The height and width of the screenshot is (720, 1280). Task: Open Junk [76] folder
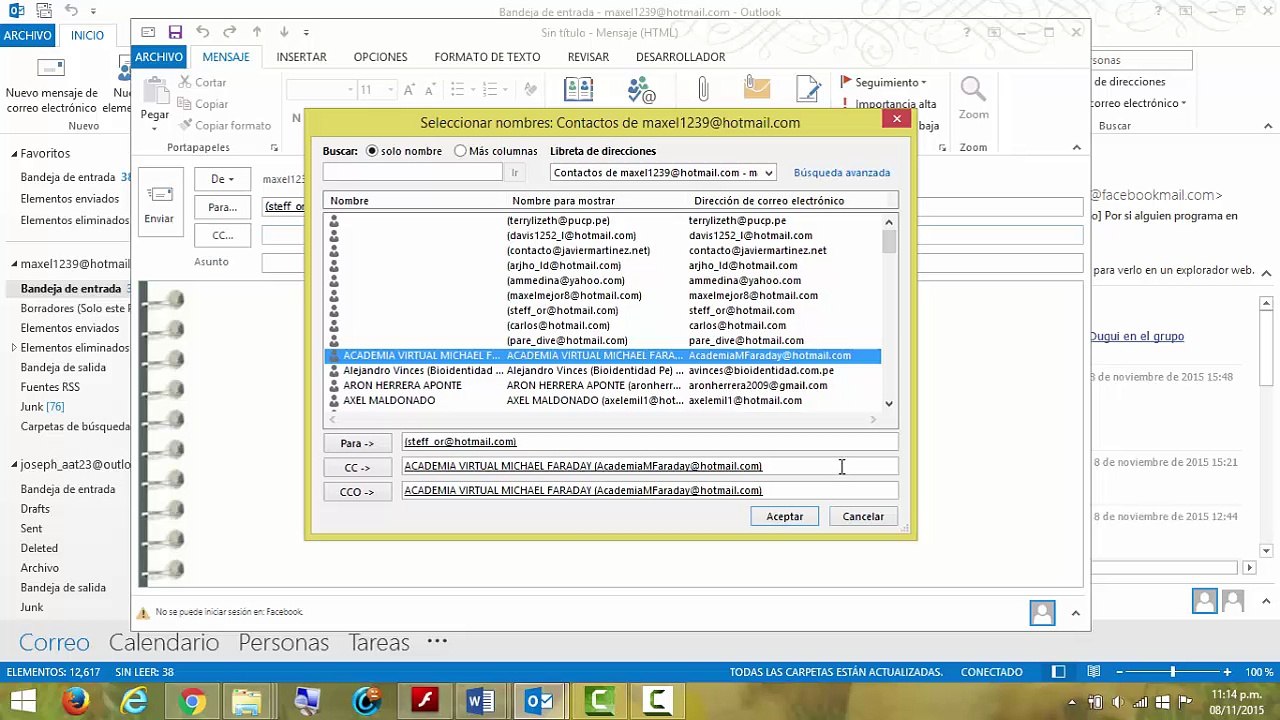[42, 407]
